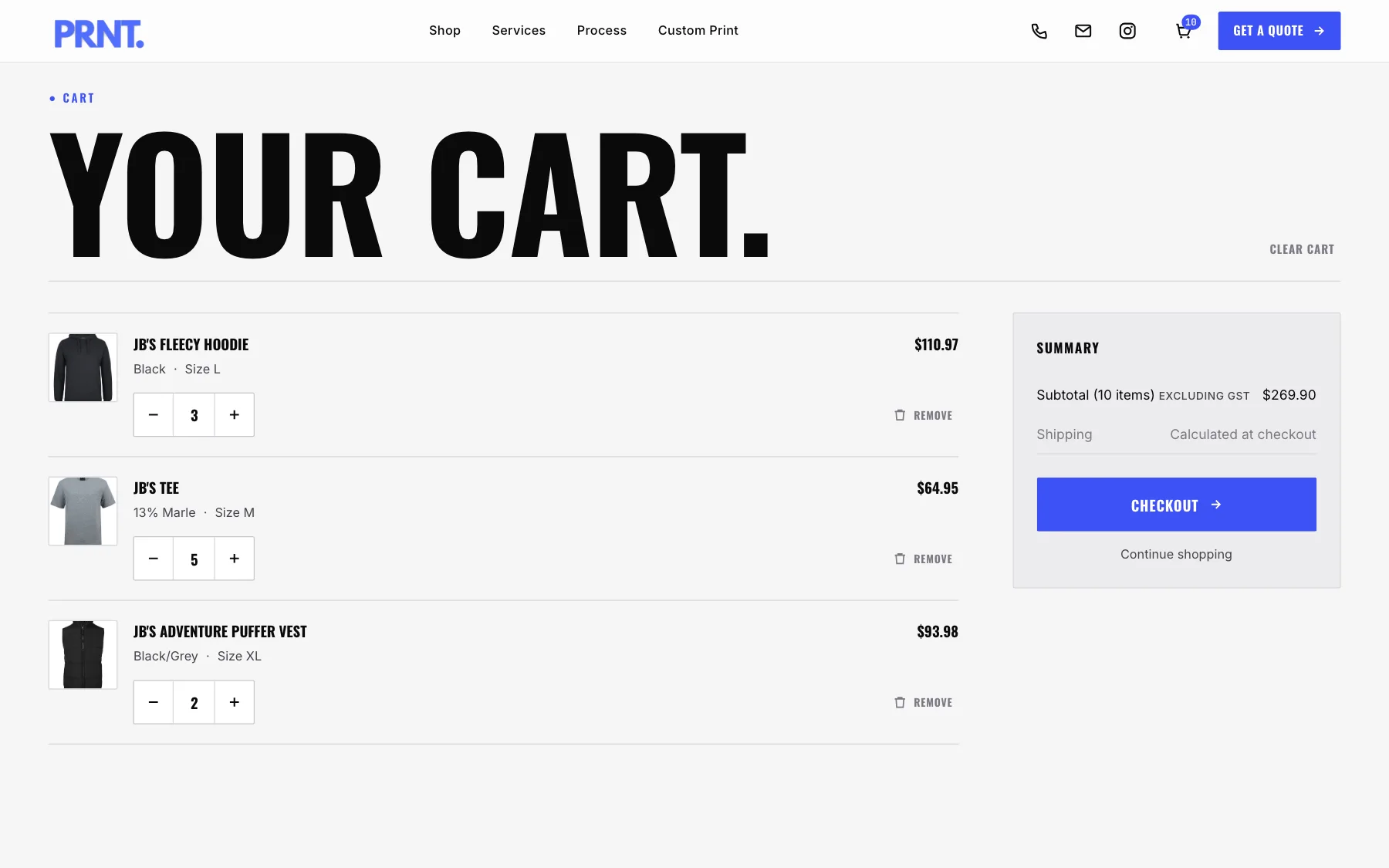Viewport: 1389px width, 868px height.
Task: Click the 'Black/Grey · Size XL' variant text
Action: point(198,656)
